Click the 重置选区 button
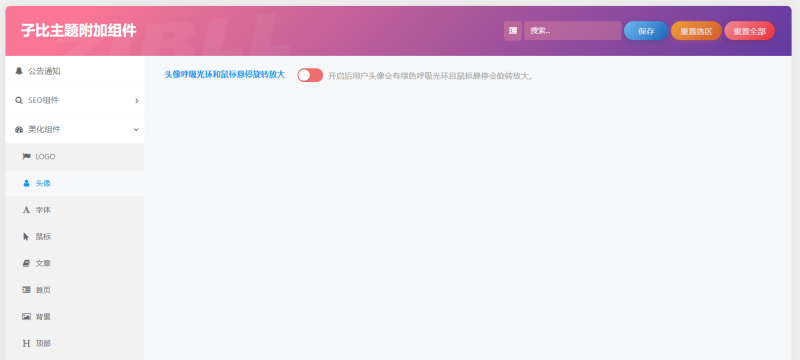This screenshot has width=800, height=360. [696, 31]
